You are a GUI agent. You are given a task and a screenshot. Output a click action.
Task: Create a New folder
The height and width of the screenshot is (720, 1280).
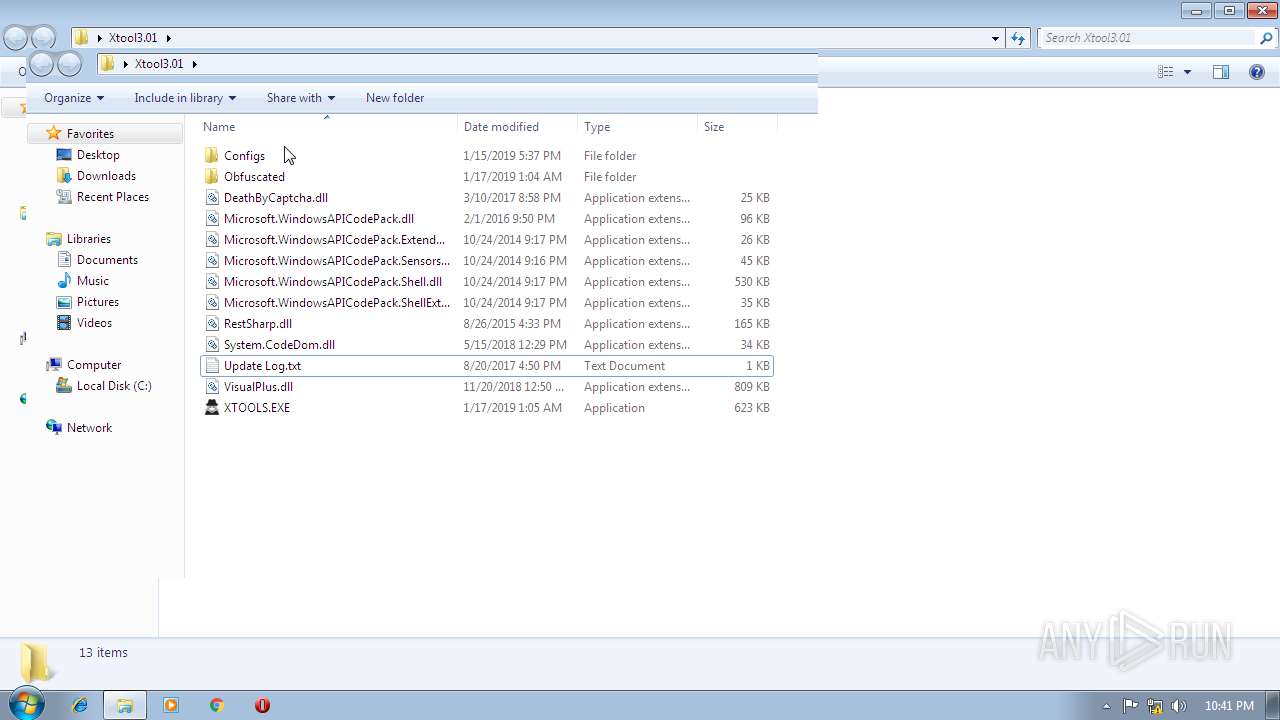[395, 98]
